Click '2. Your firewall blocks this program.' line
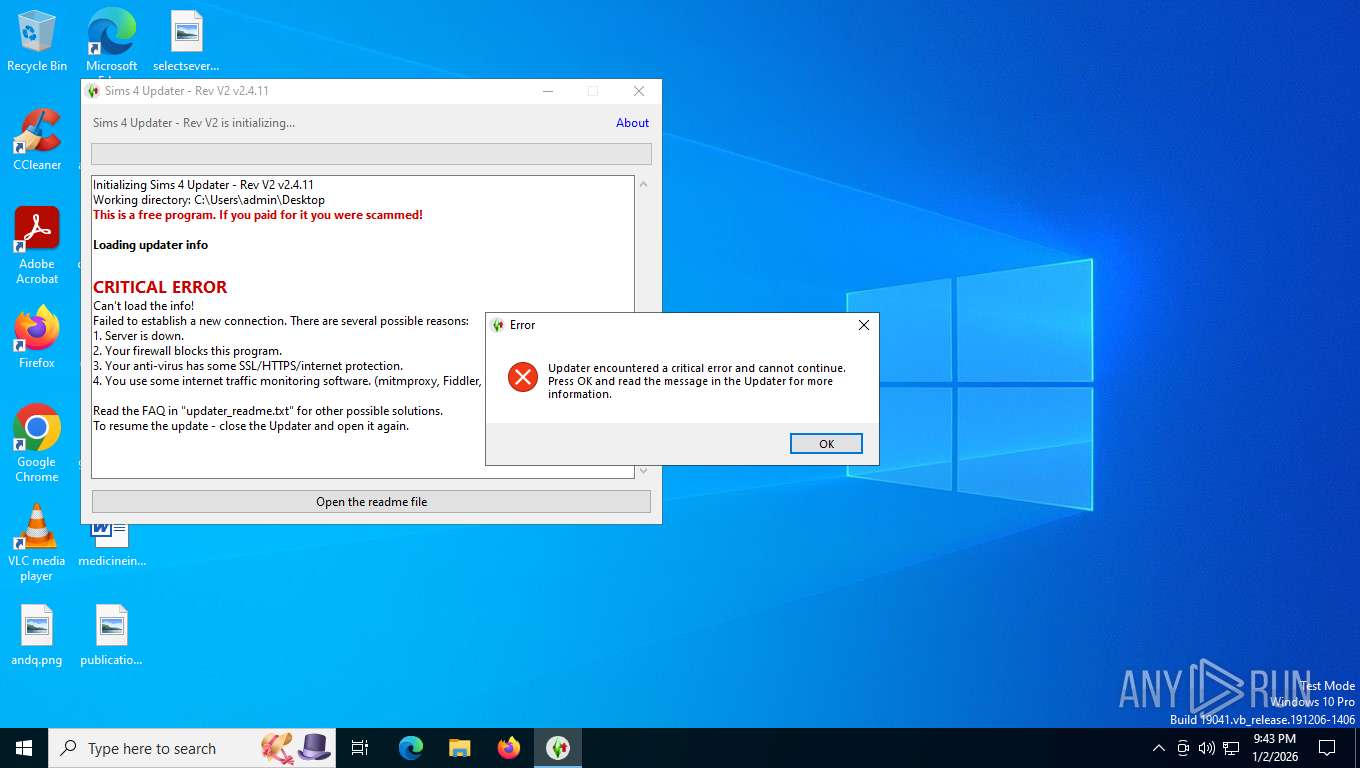The image size is (1360, 768). point(187,351)
